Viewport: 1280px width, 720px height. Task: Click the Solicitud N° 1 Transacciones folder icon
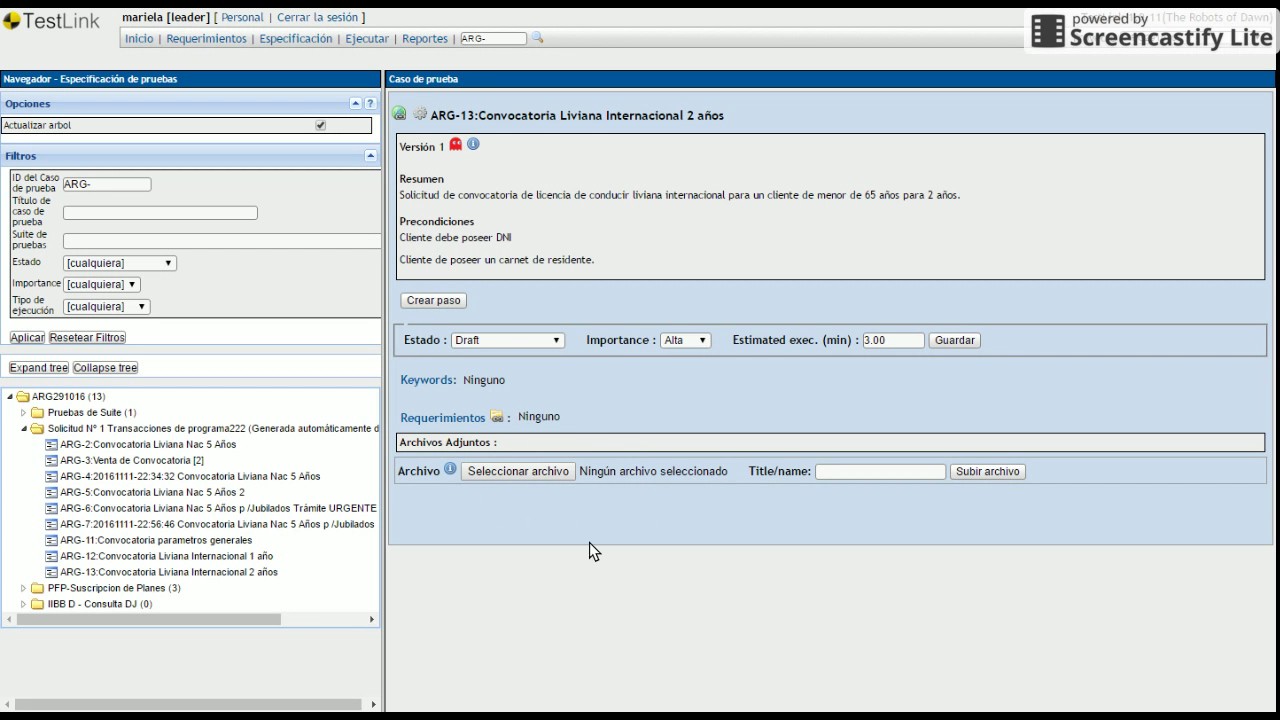click(x=37, y=428)
